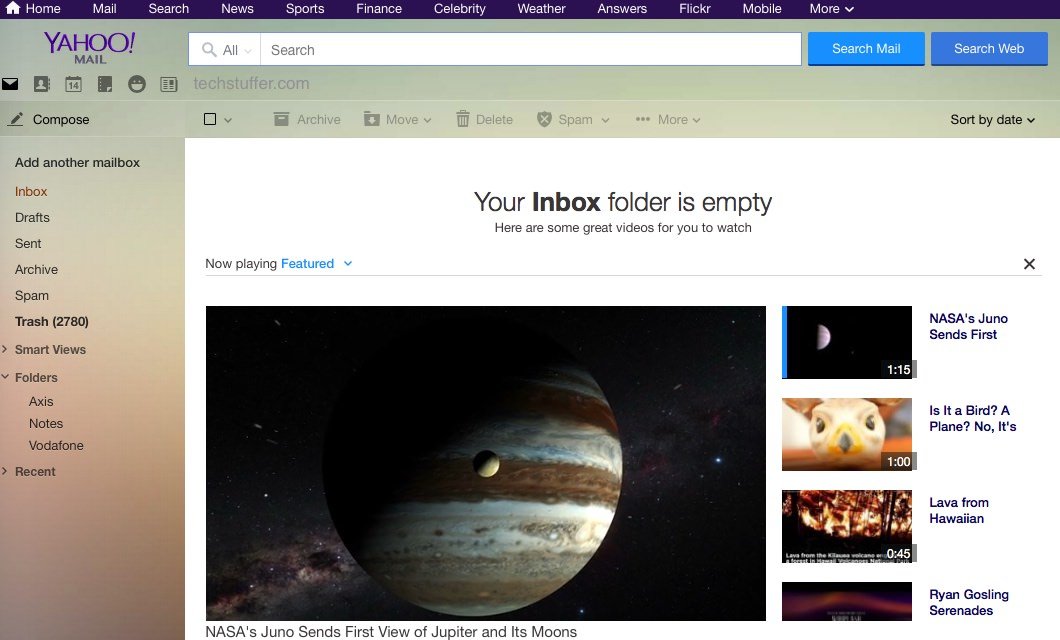
Task: Open Mail in the top bar
Action: click(104, 9)
